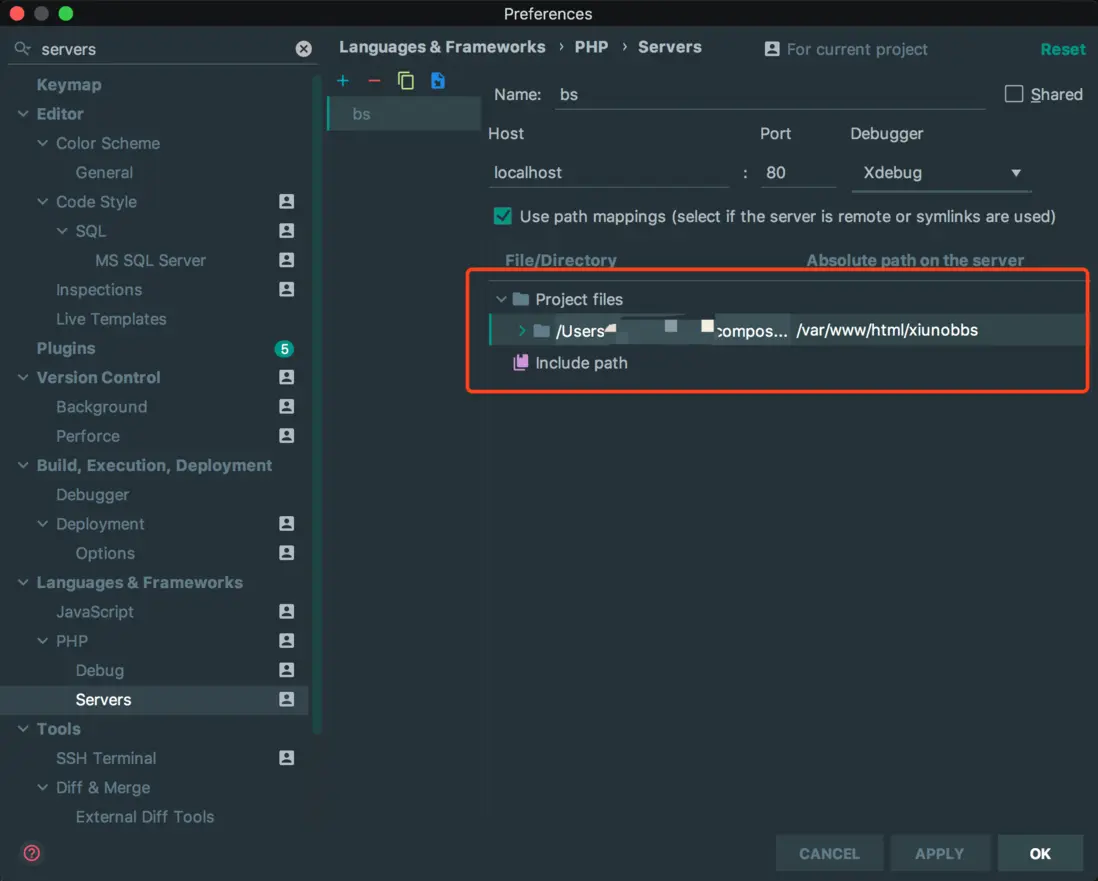Collapse the Project files tree node
Screen dimensions: 1098x881
click(x=501, y=300)
